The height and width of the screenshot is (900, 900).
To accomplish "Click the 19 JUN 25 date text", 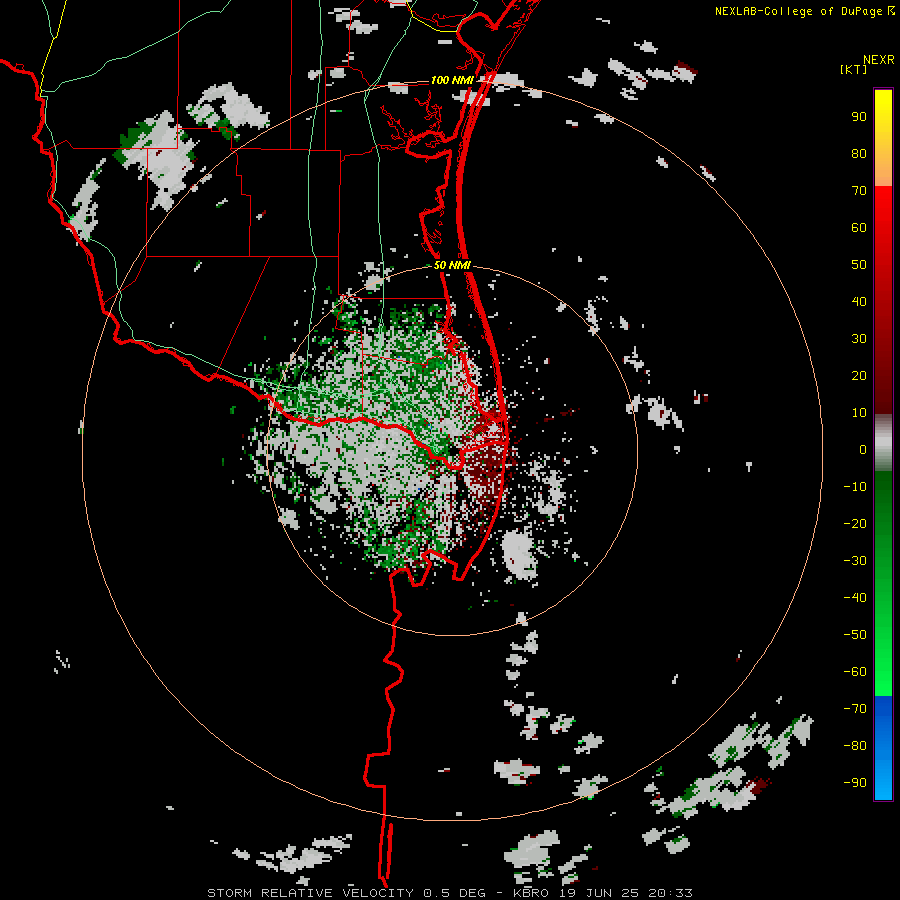I will click(x=599, y=893).
